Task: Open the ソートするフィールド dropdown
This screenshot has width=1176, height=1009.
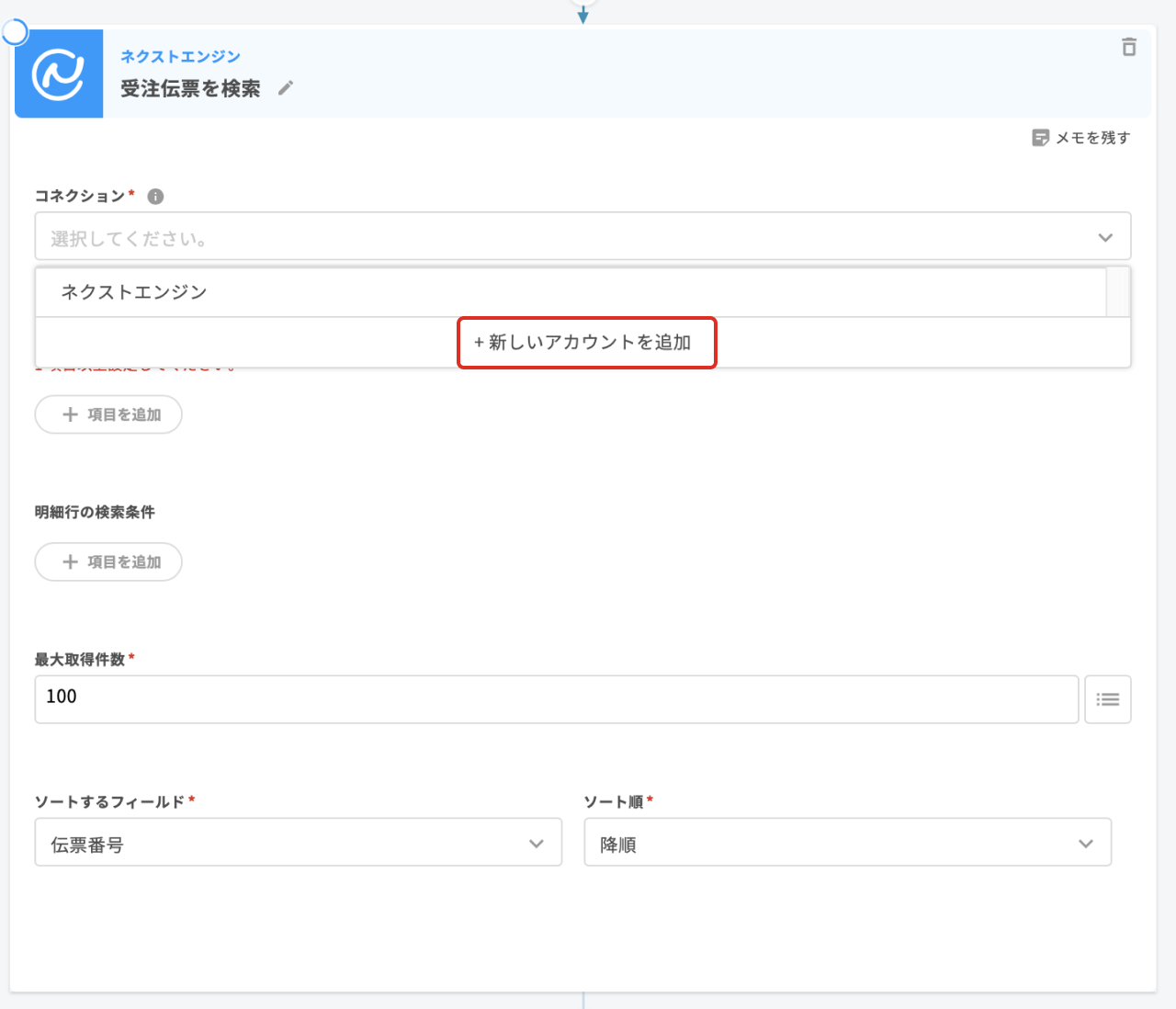Action: [x=298, y=843]
